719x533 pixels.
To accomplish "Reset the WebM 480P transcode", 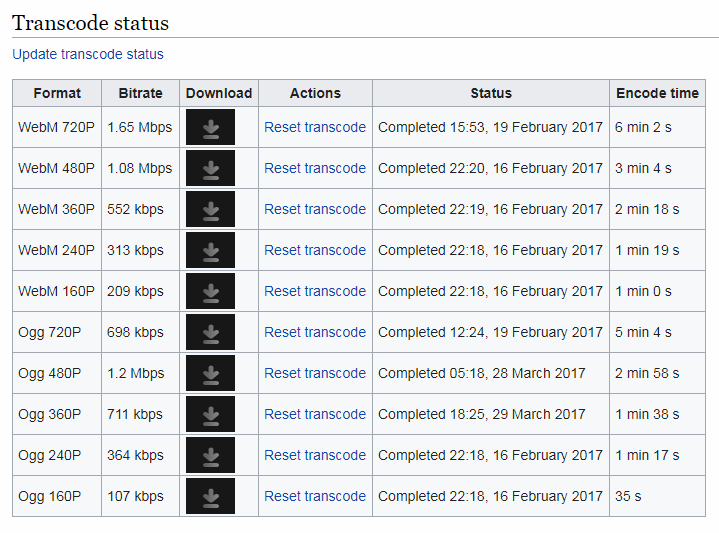I will (315, 168).
